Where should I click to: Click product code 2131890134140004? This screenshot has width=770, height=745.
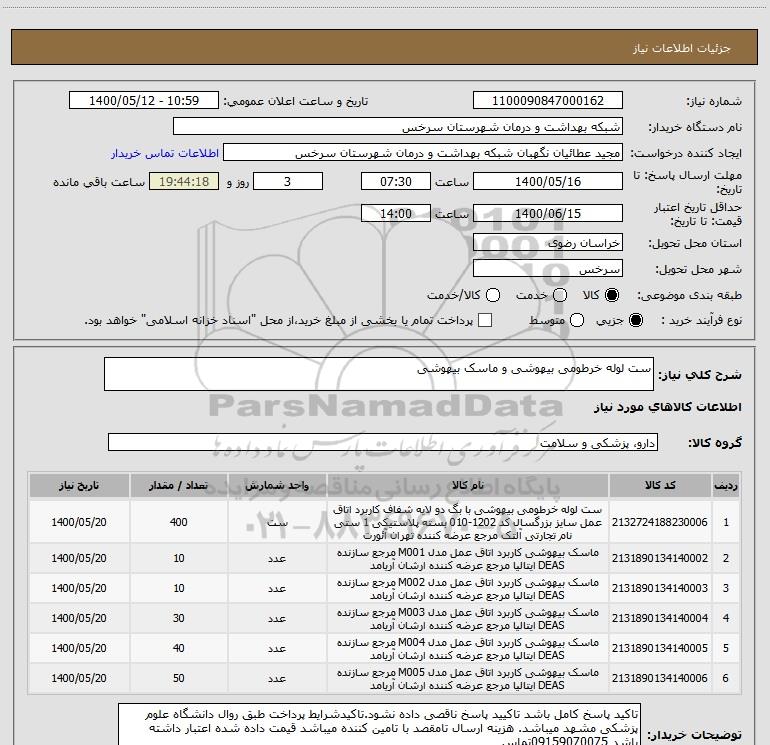pos(660,618)
